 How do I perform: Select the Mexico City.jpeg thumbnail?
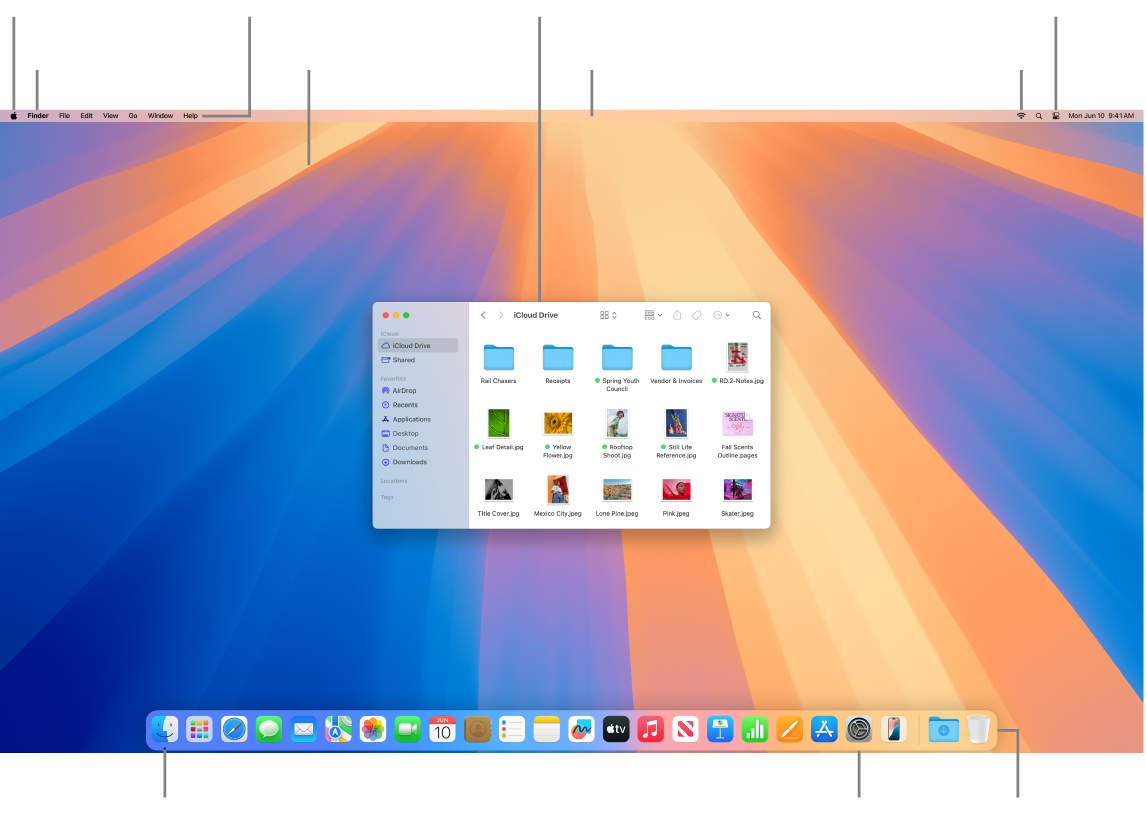point(558,490)
